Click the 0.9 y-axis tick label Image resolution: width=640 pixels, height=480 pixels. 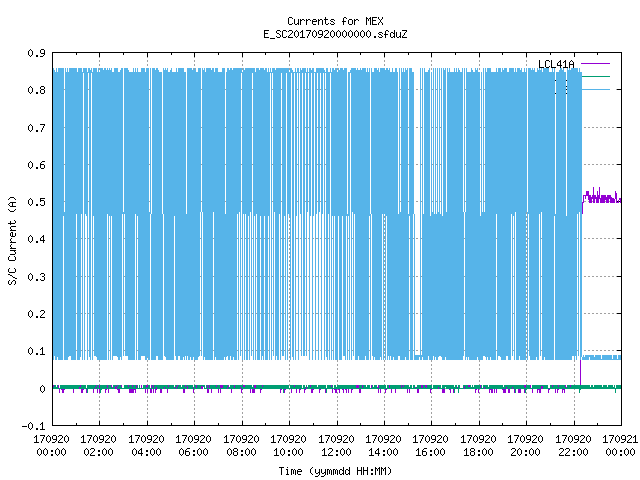coord(36,53)
